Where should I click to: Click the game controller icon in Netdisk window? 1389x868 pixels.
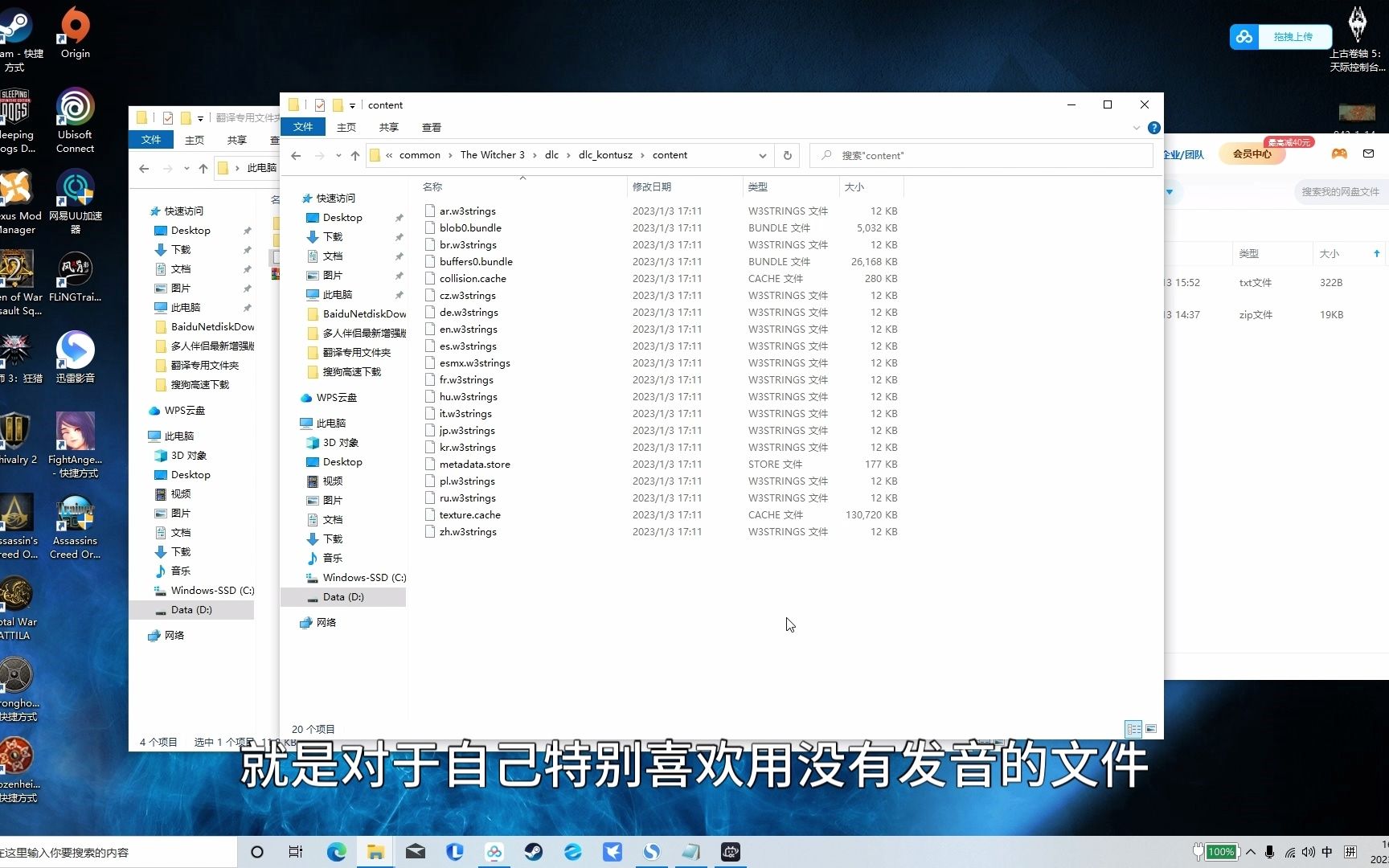click(1339, 154)
